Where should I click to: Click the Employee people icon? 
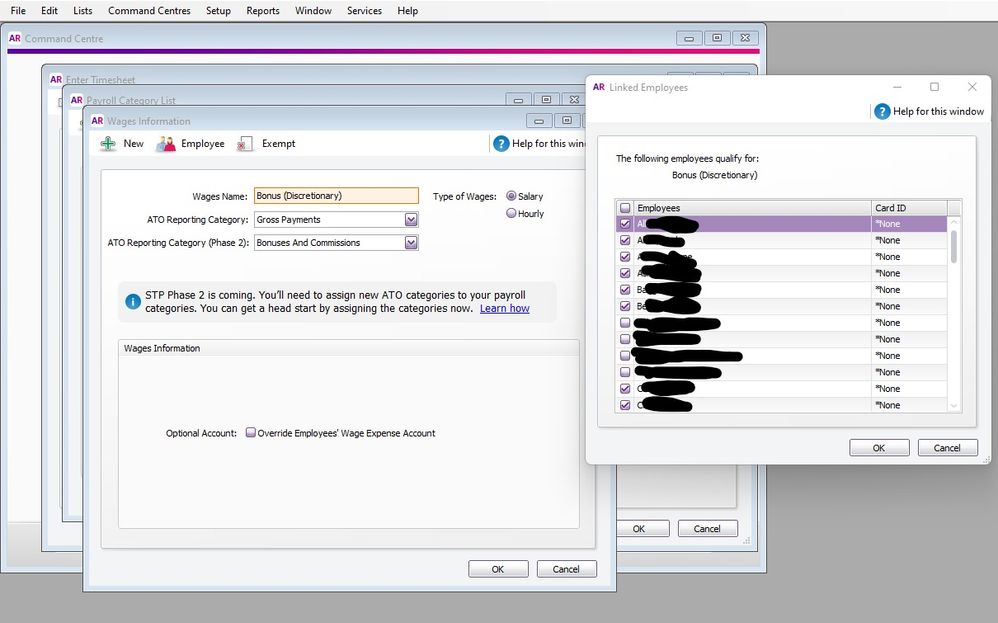[166, 144]
